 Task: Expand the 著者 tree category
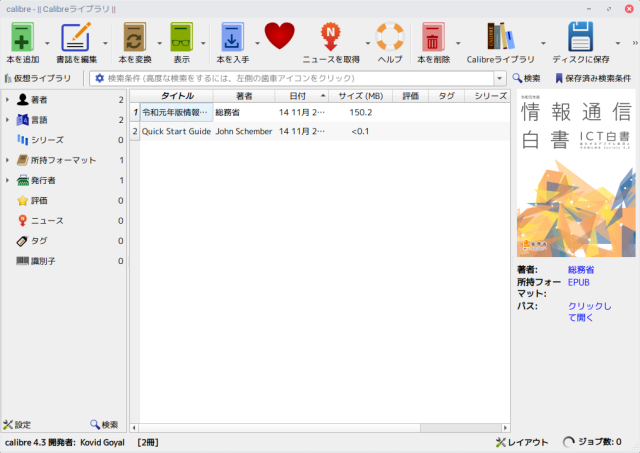(x=8, y=100)
